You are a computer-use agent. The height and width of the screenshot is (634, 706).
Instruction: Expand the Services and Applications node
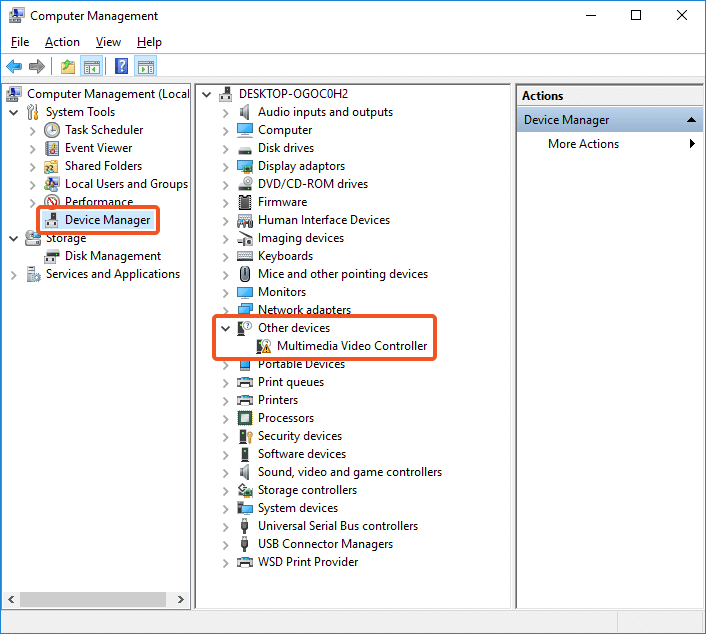coord(14,275)
